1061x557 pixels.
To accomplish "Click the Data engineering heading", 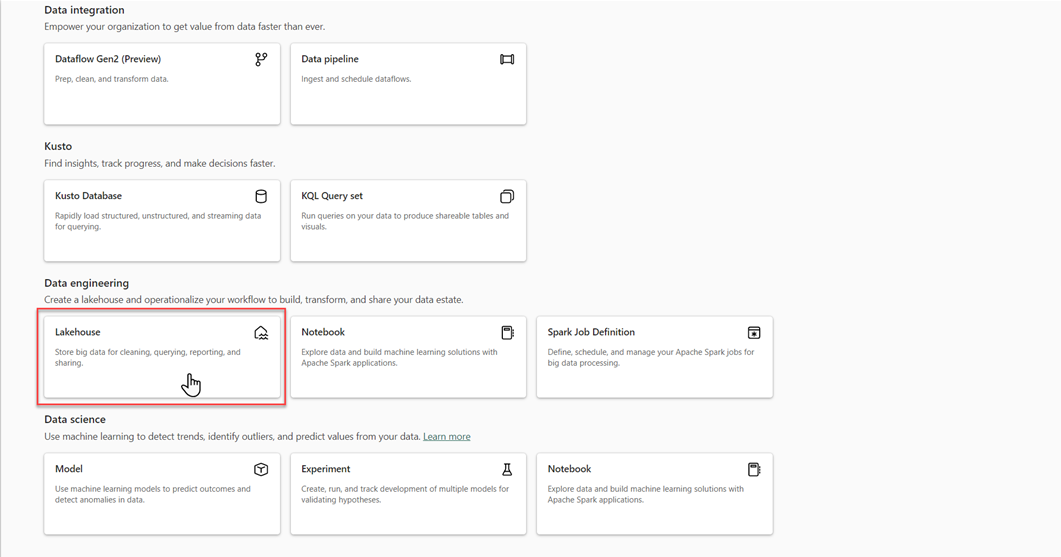I will [x=87, y=283].
